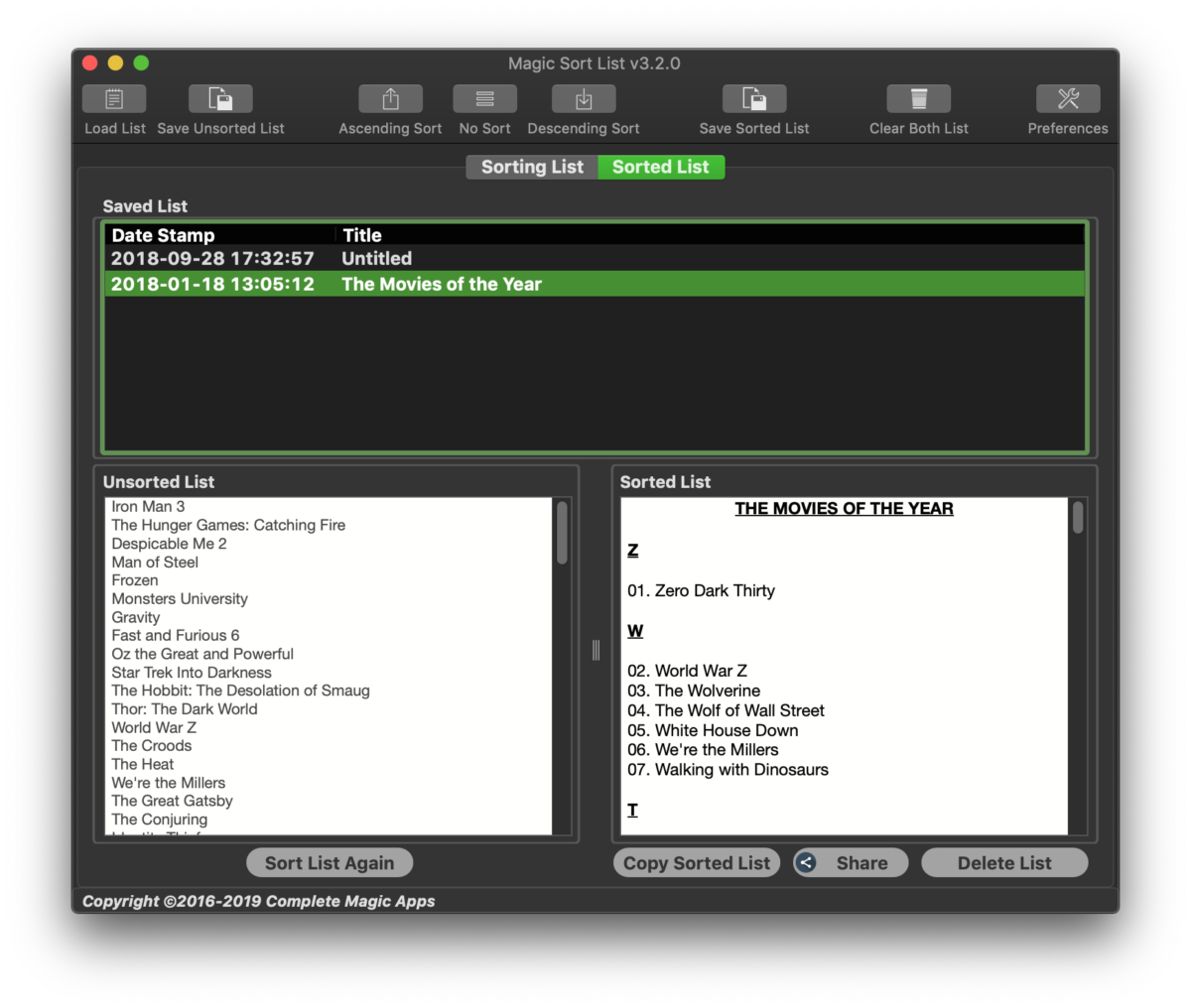The height and width of the screenshot is (1008, 1191).
Task: Click the Sort List Again button
Action: [x=330, y=862]
